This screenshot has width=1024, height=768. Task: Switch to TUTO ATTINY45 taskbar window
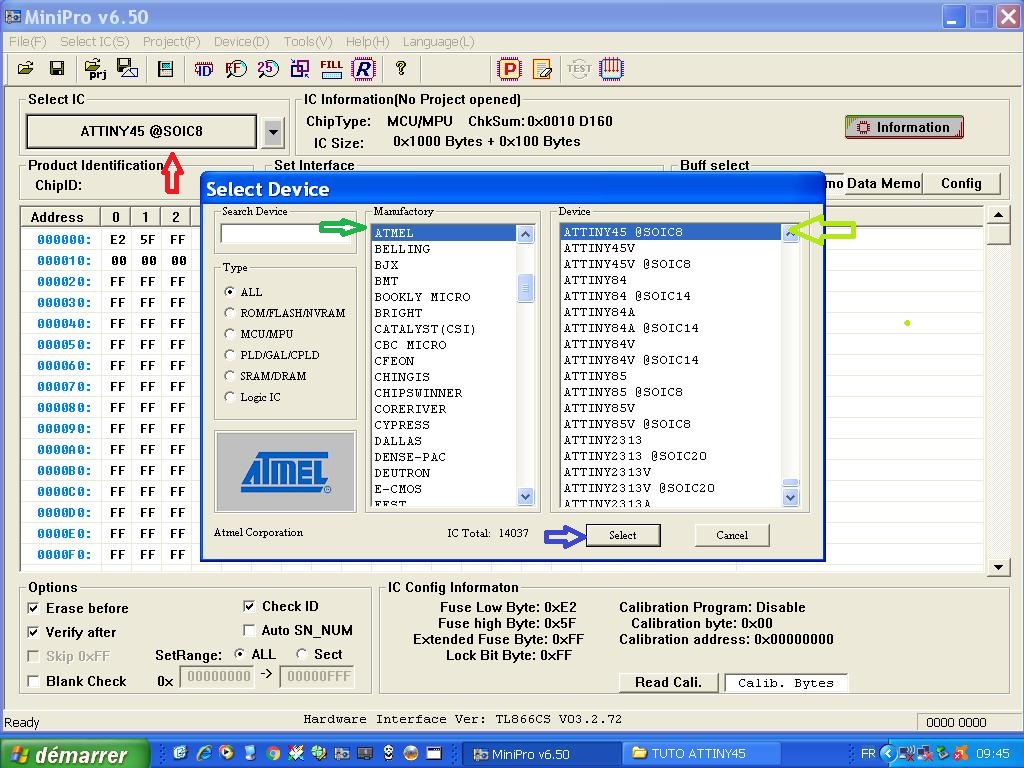(701, 754)
